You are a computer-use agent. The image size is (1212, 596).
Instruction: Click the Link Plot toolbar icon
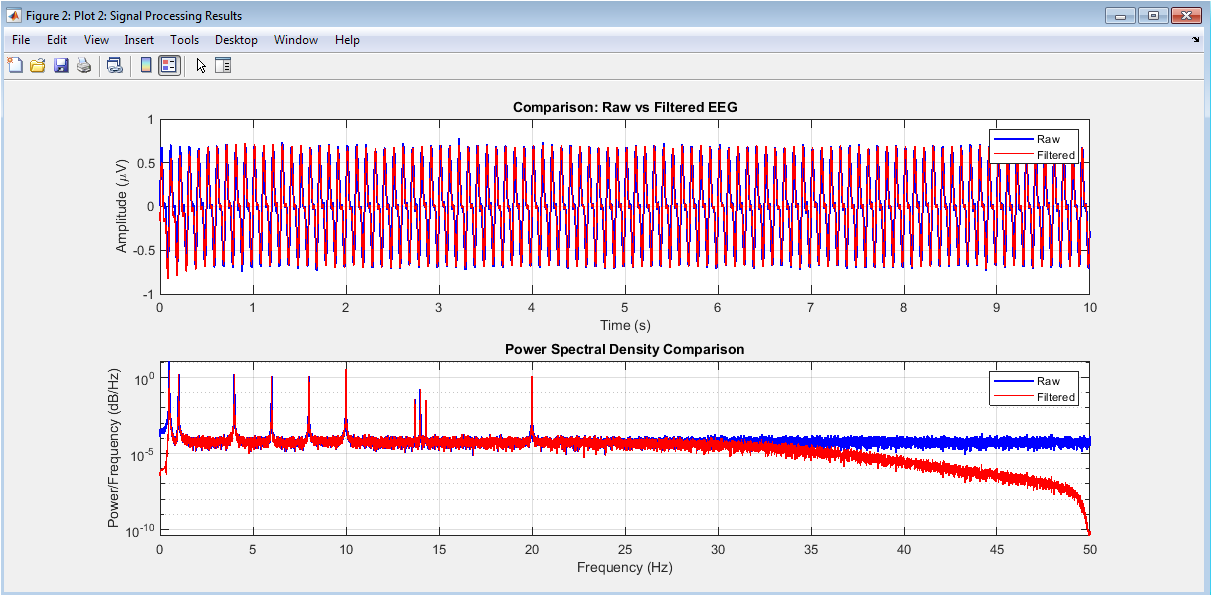(115, 66)
